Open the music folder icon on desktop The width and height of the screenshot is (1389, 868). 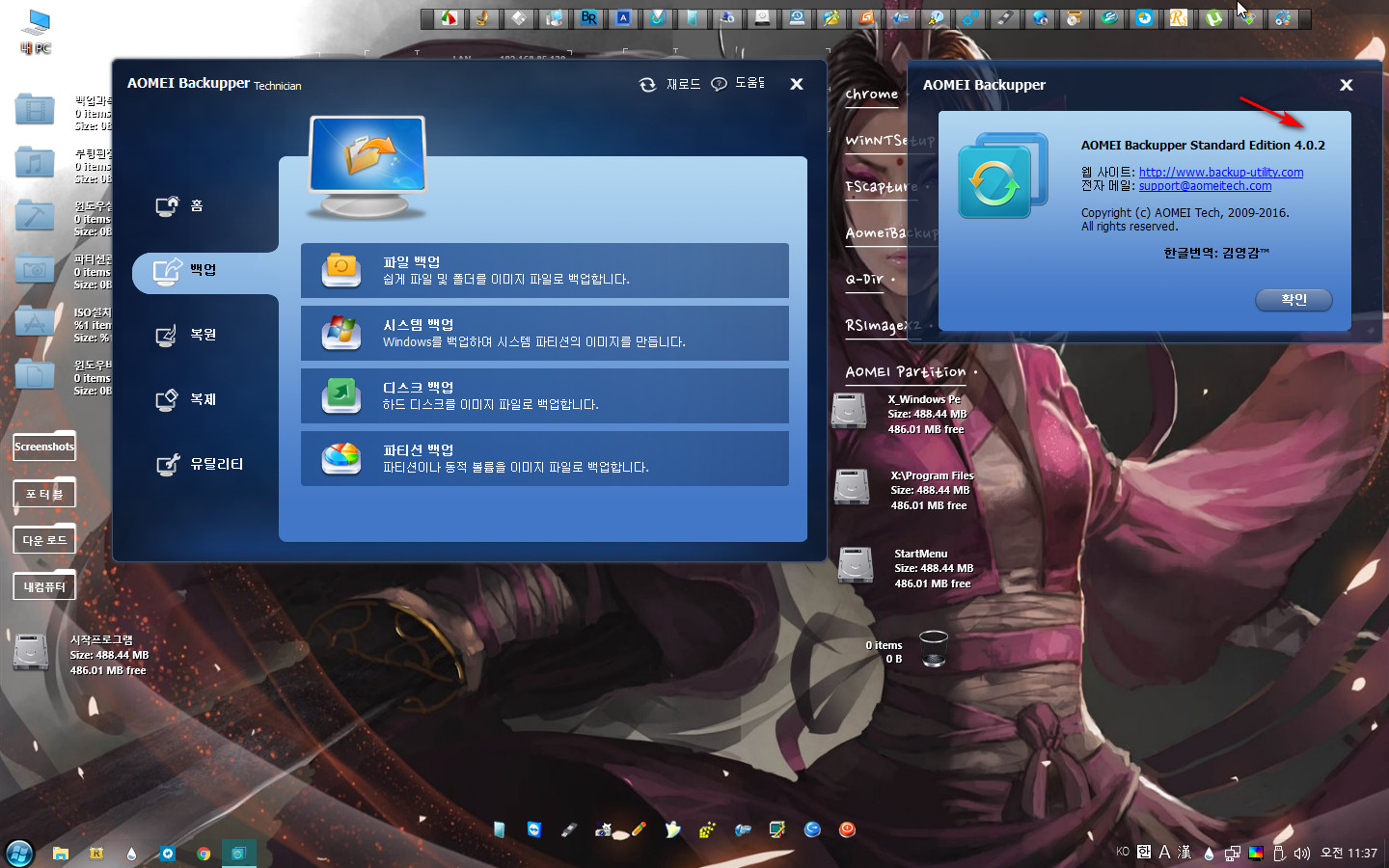[35, 163]
